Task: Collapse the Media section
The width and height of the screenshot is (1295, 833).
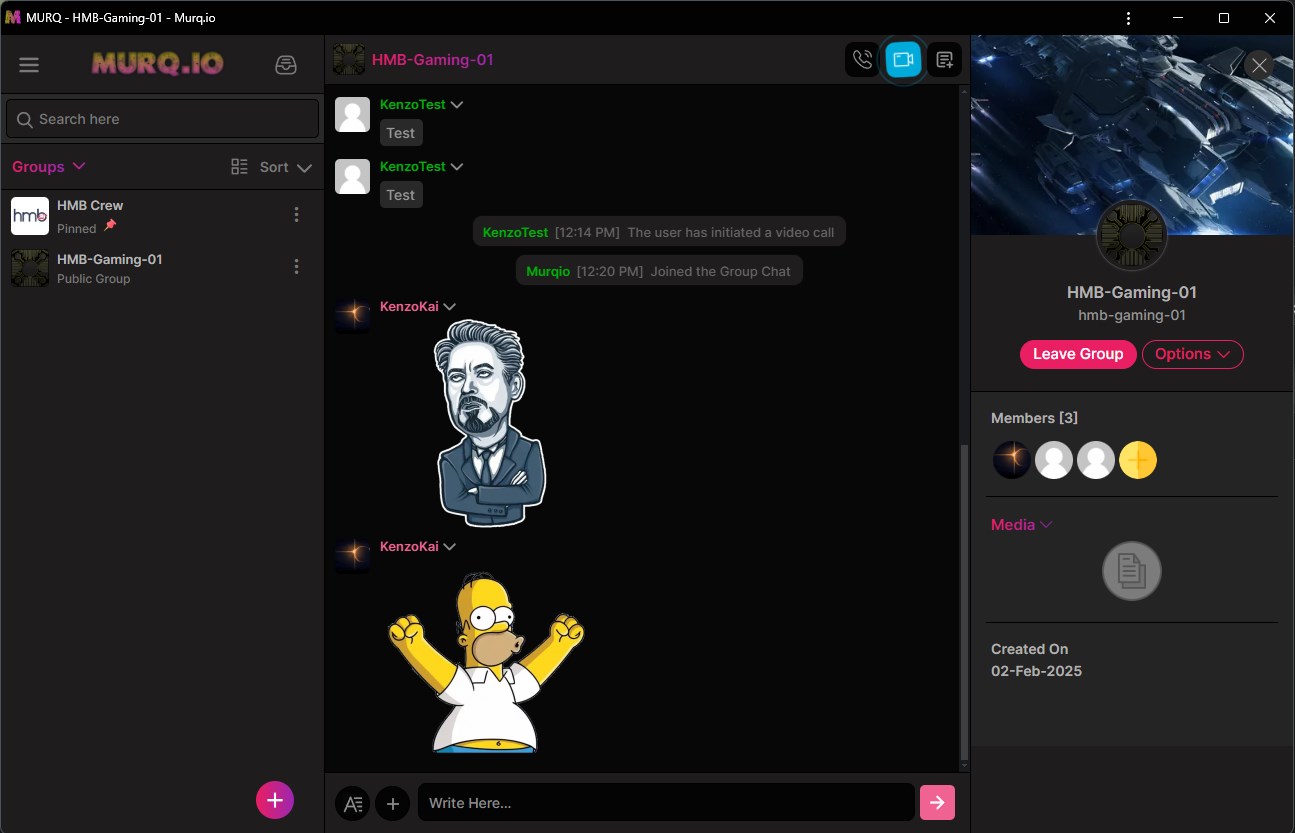Action: click(1021, 525)
